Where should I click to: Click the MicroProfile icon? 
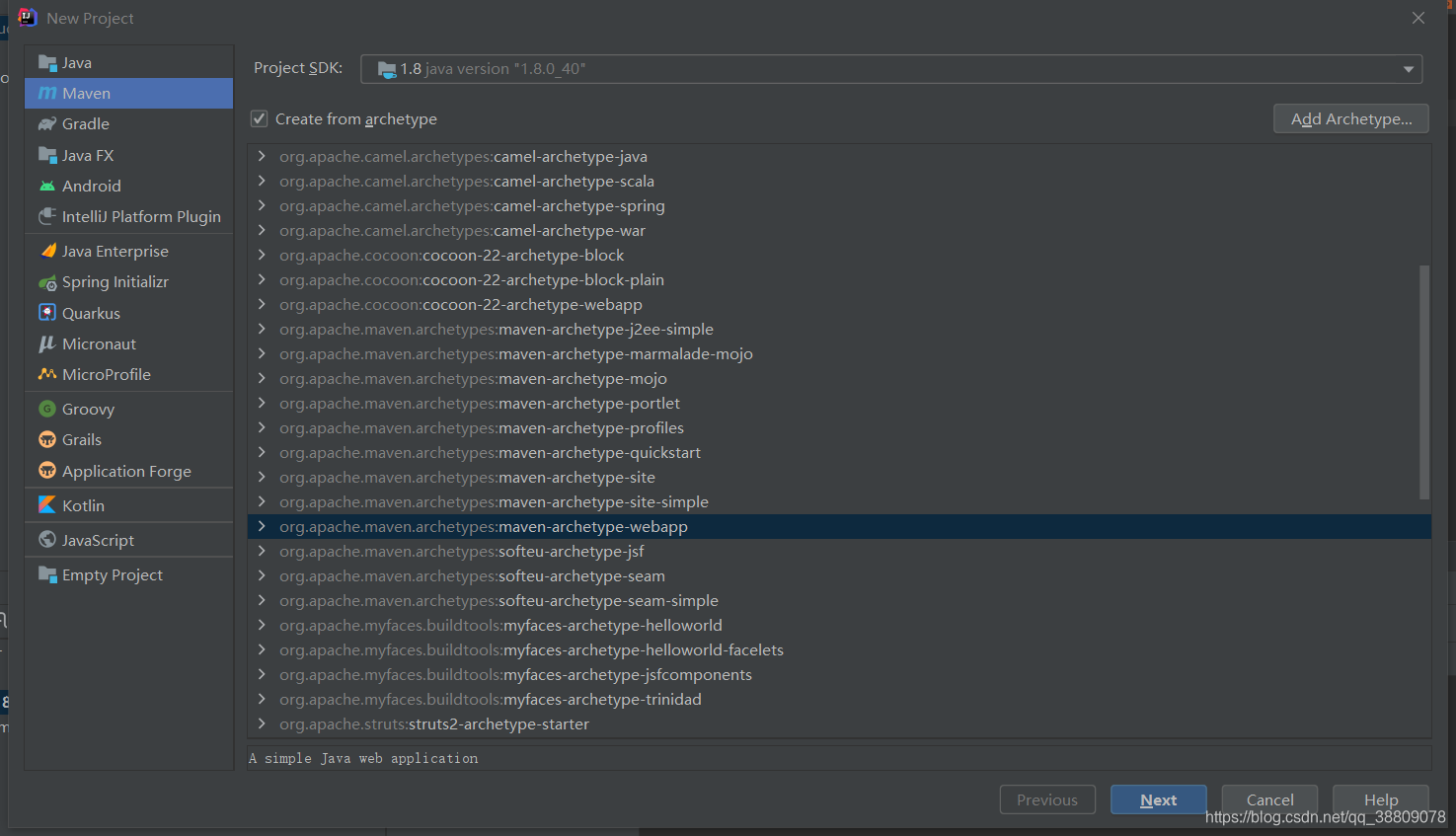tap(46, 374)
